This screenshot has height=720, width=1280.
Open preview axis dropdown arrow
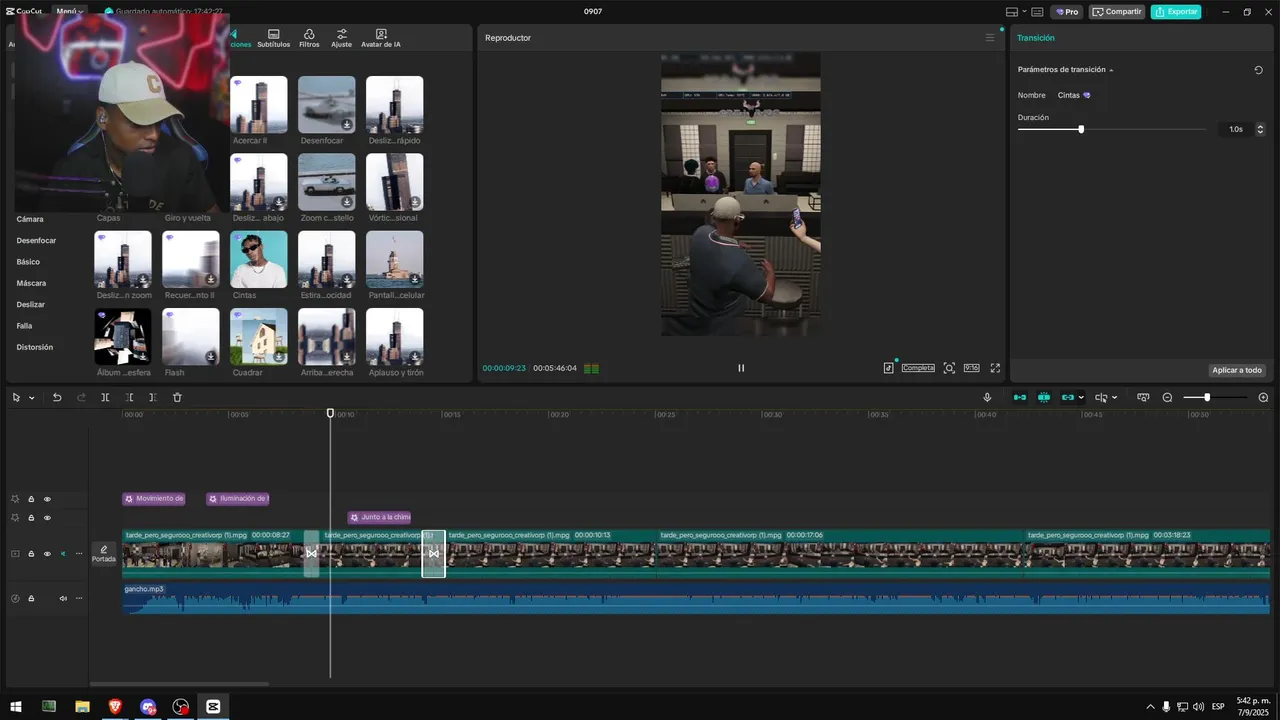pos(1114,398)
